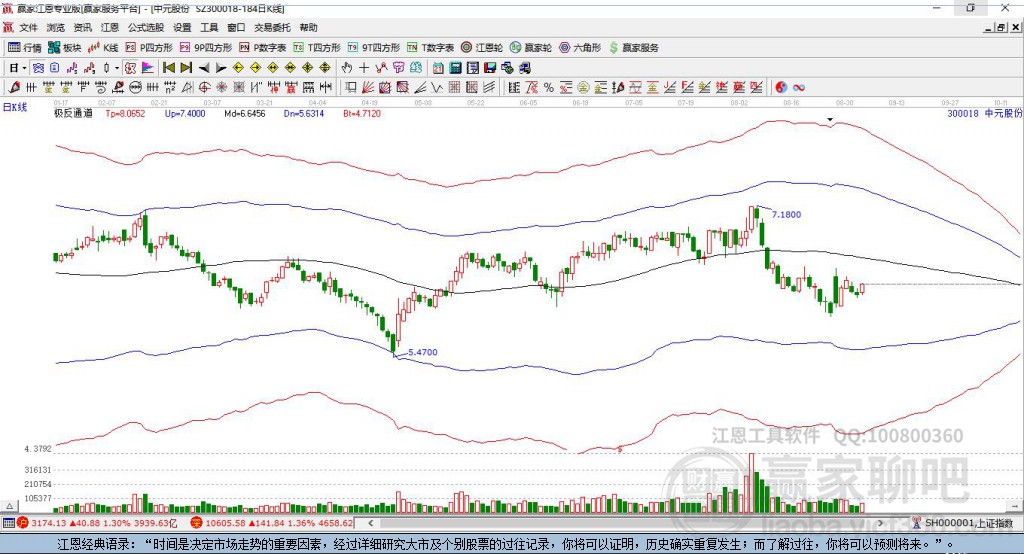
Task: Restore the inner chart window
Action: click(x=1002, y=27)
